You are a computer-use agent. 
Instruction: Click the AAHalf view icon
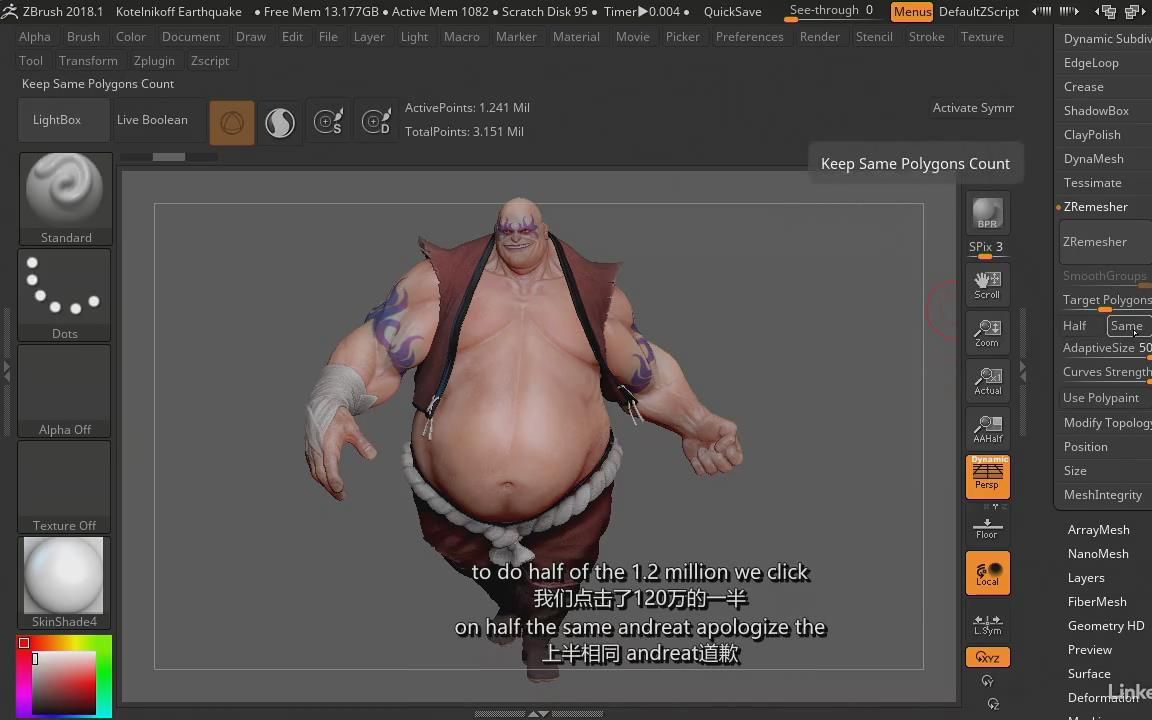tap(987, 427)
